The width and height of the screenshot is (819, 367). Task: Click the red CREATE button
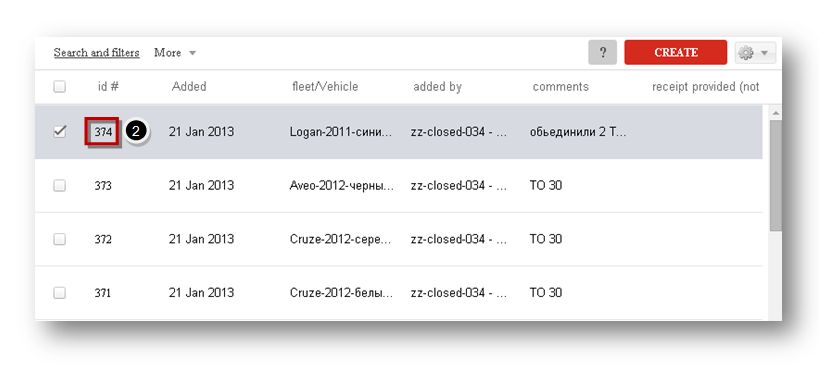point(675,52)
